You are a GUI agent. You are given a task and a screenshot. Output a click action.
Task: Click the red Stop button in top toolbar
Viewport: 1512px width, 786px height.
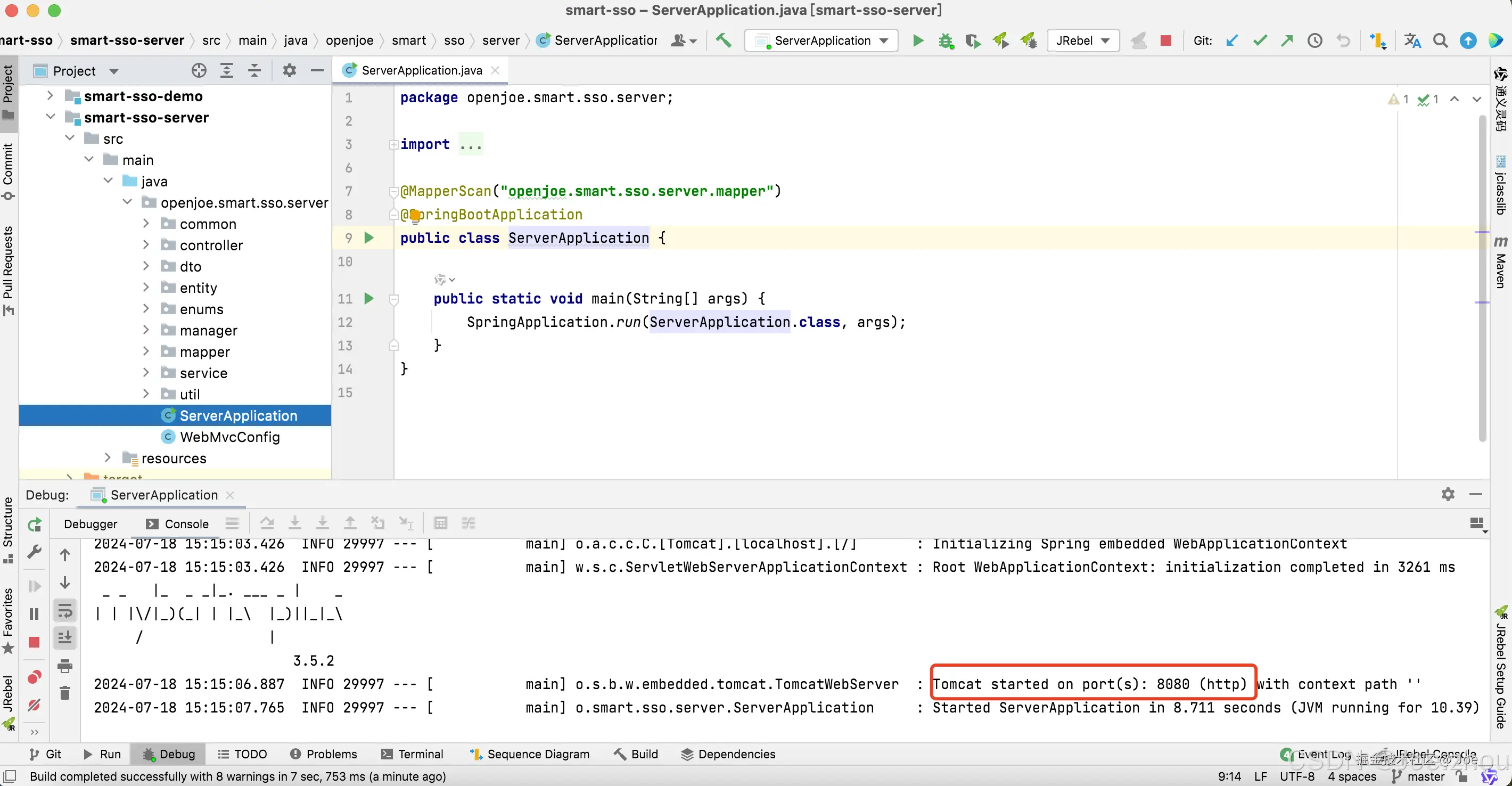(x=1166, y=40)
